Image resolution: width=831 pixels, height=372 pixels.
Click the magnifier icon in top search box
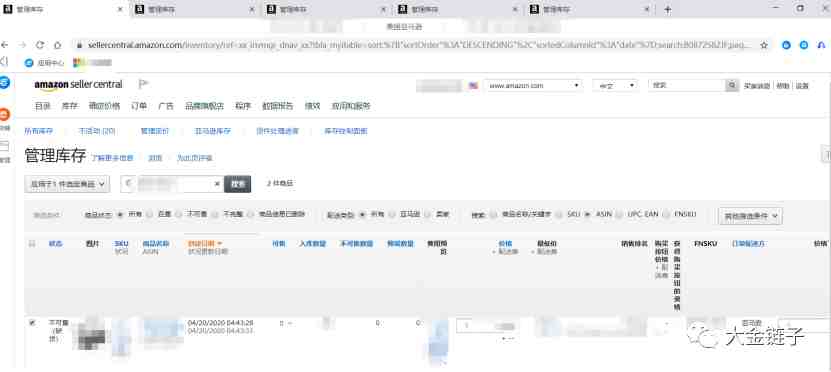coord(732,85)
